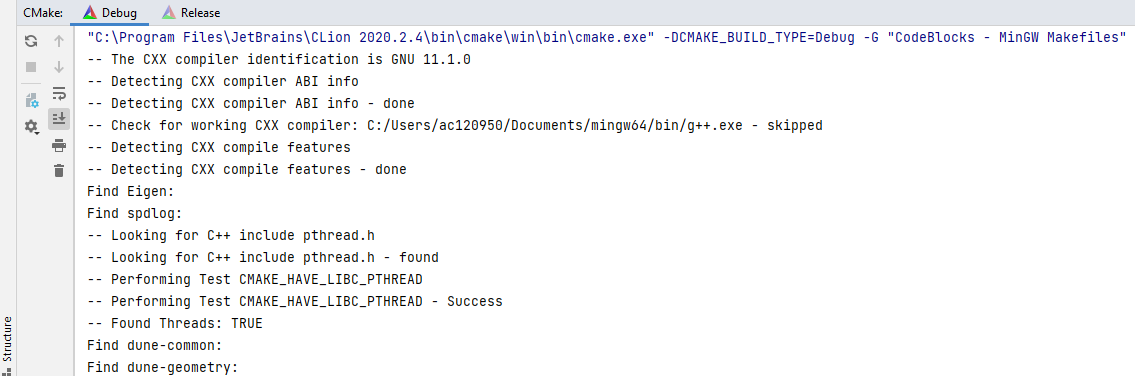Click the g++.exe compiler path line
1135x376 pixels.
click(455, 125)
